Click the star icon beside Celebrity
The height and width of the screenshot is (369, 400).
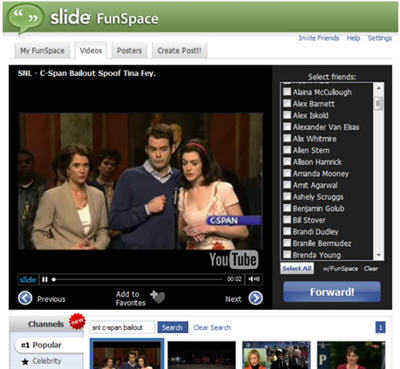(x=25, y=361)
